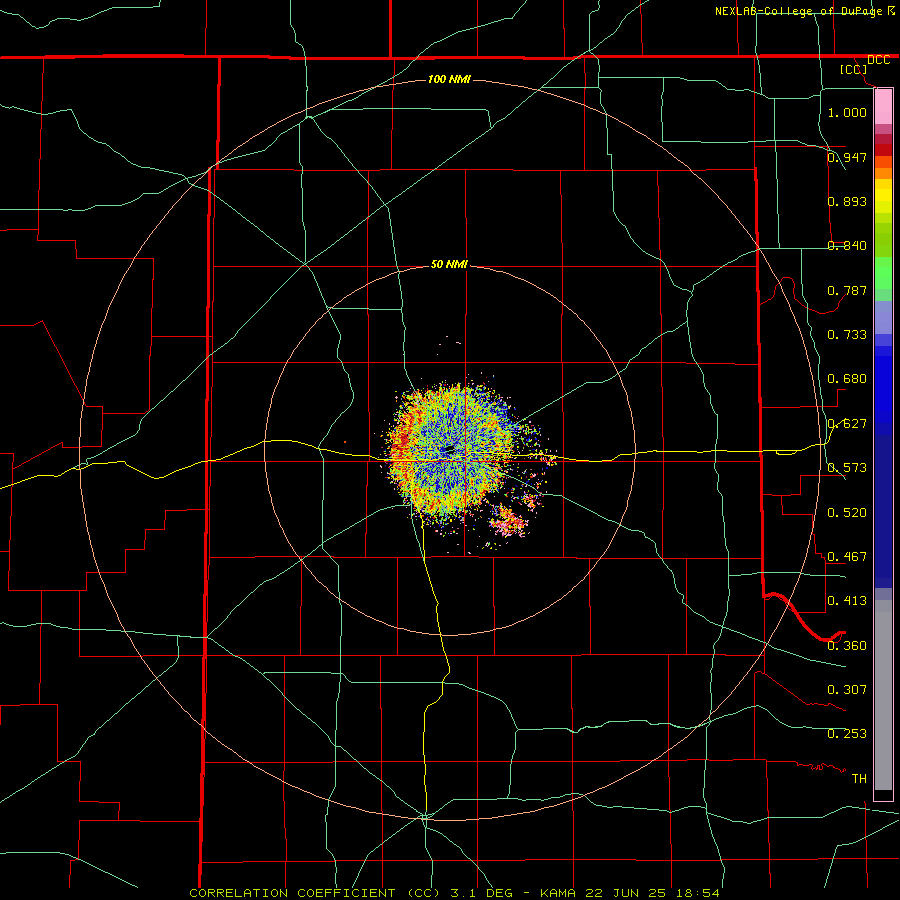
Task: Click the 0.520 scale value
Action: tap(847, 513)
